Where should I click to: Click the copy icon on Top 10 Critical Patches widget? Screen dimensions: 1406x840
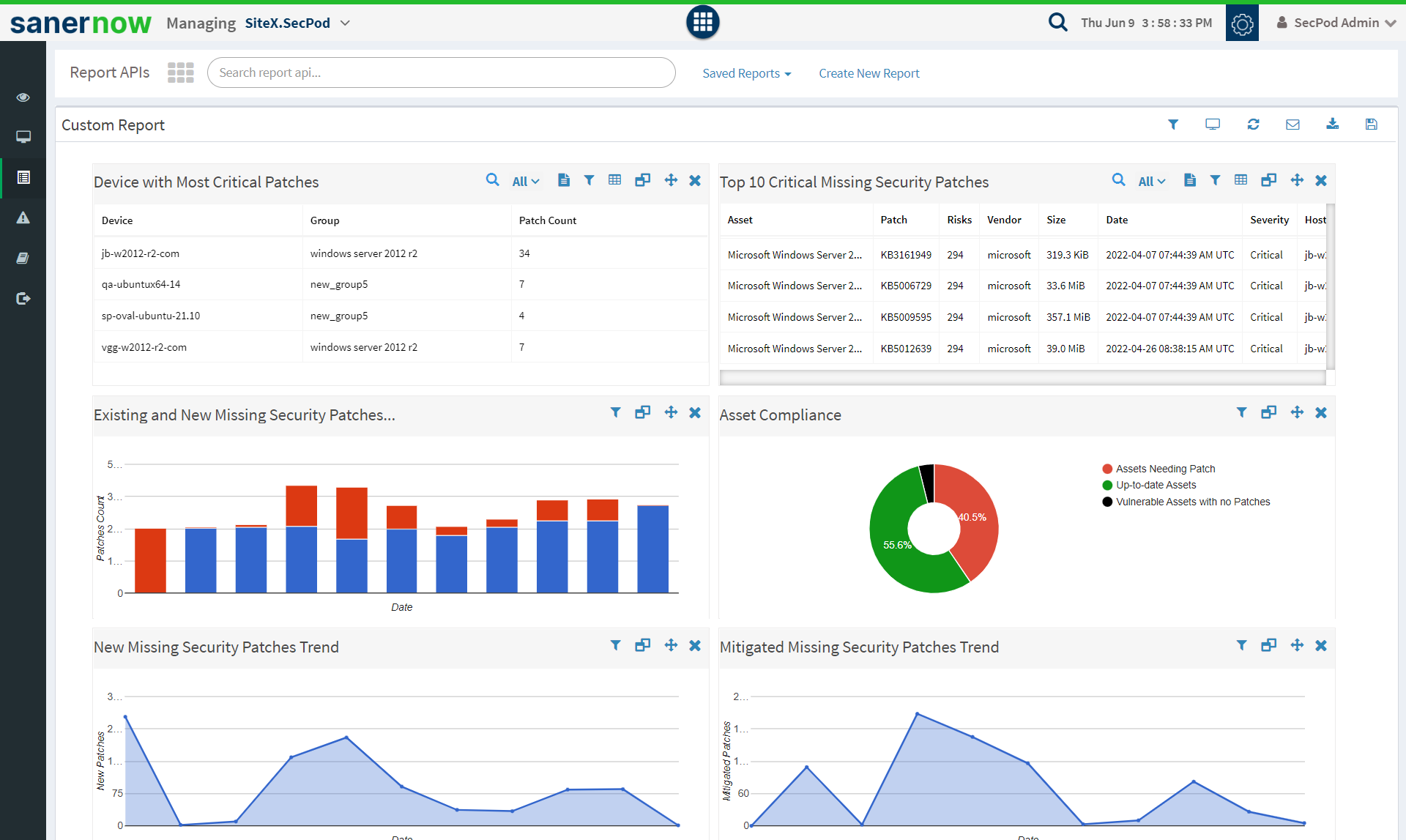[x=1269, y=181]
